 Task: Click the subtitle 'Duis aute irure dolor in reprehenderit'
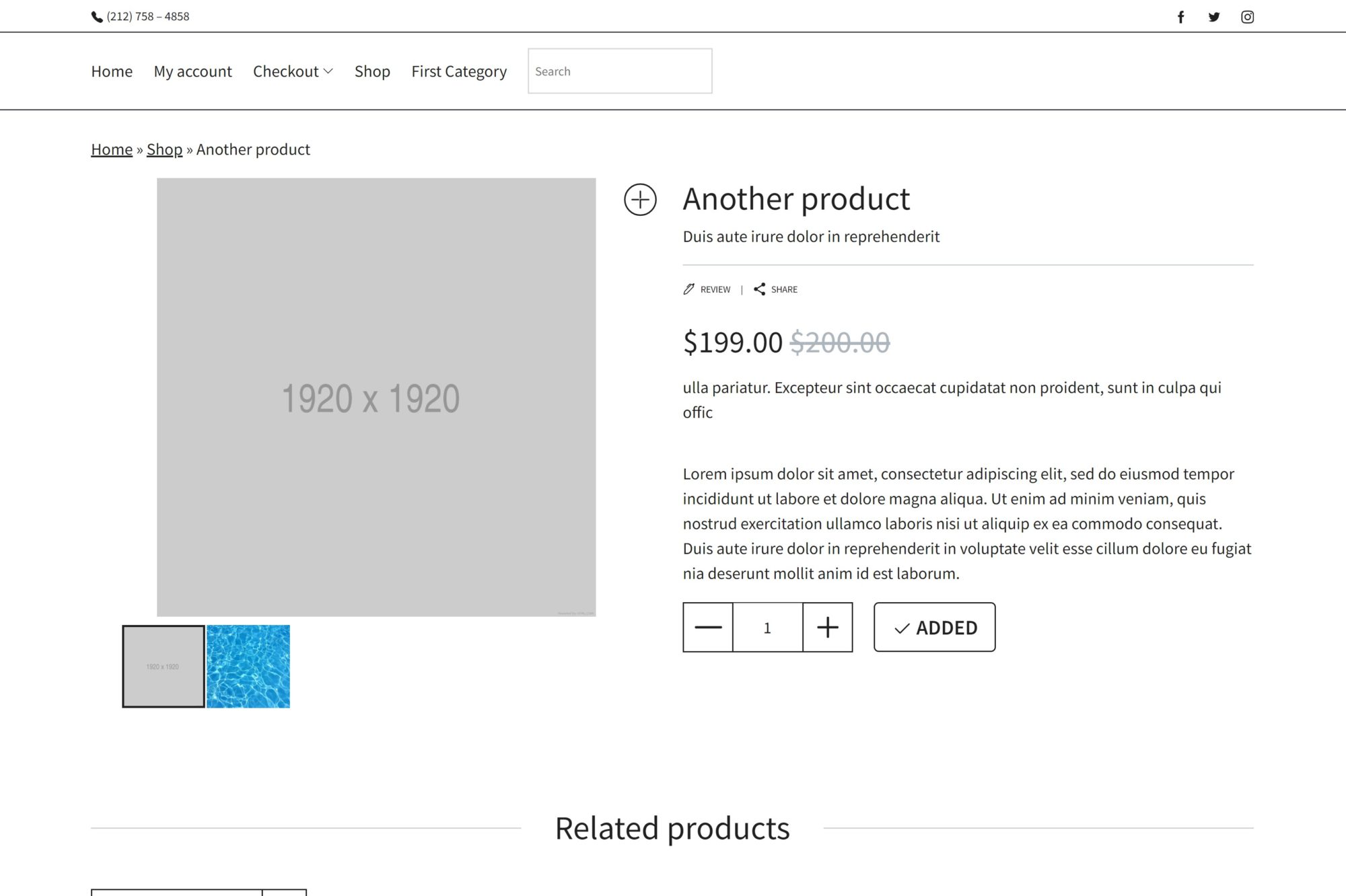coord(811,237)
